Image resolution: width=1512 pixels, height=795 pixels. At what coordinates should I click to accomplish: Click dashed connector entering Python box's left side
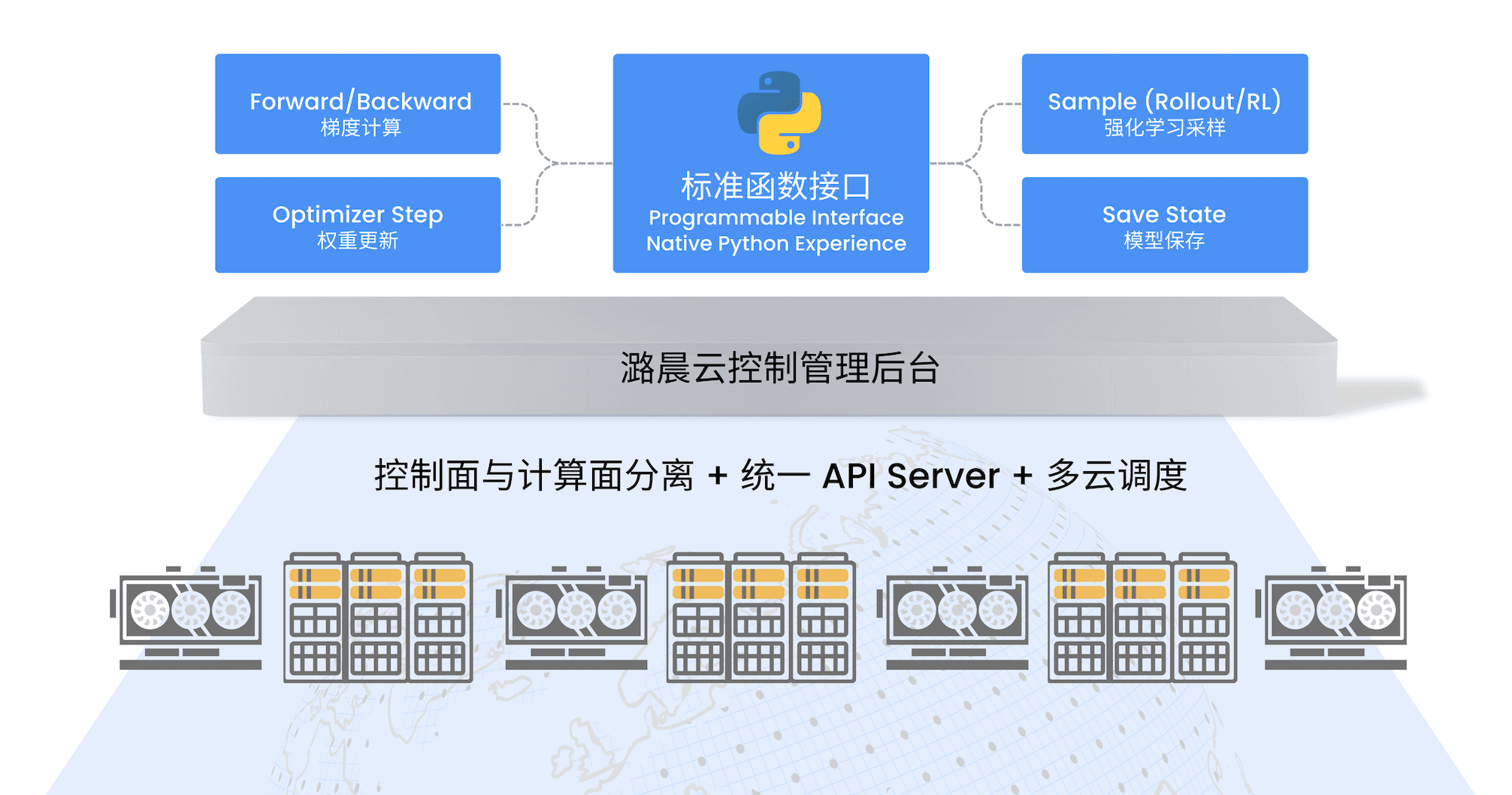[x=583, y=163]
